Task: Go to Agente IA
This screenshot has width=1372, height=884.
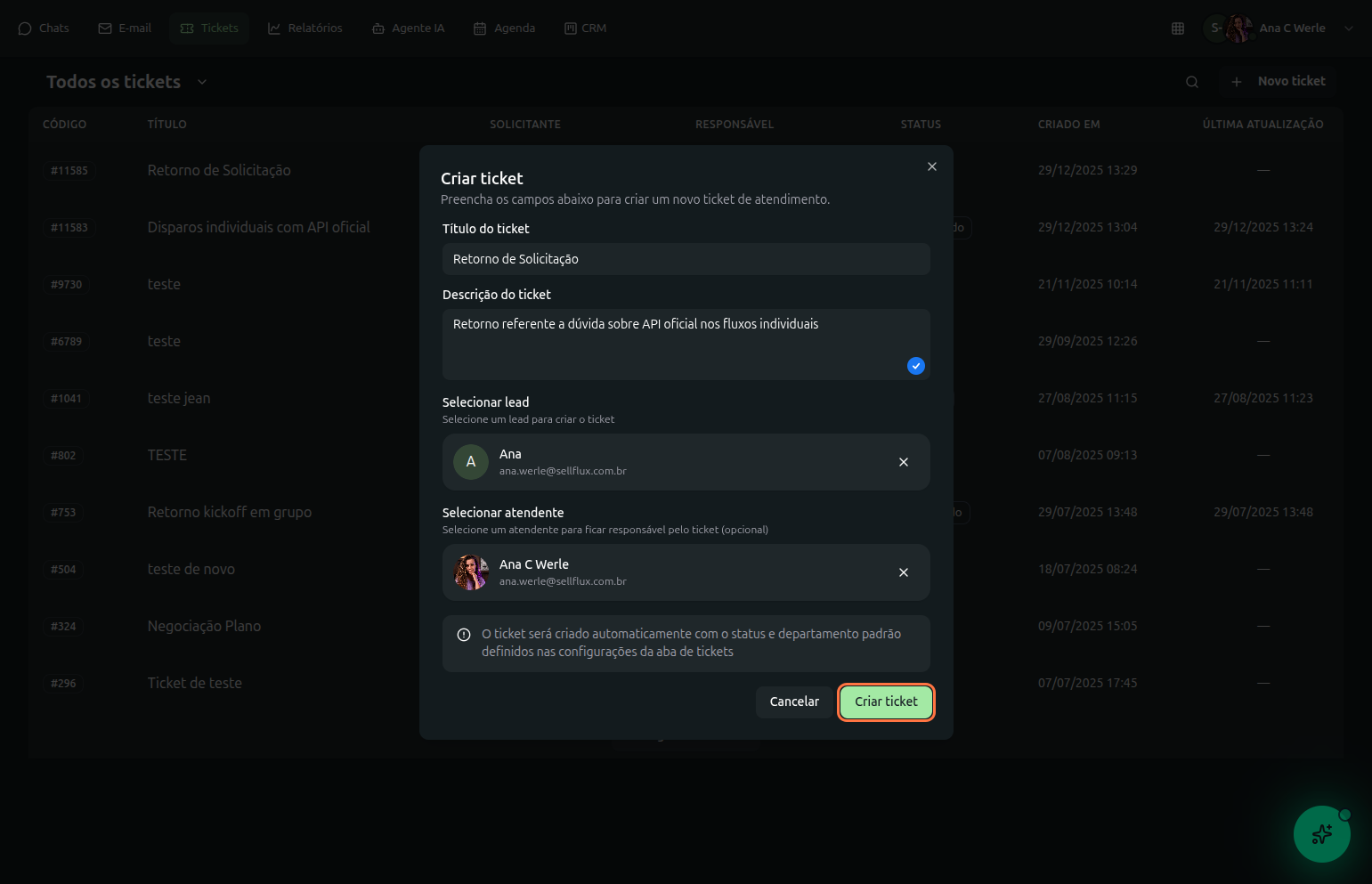Action: 408,28
